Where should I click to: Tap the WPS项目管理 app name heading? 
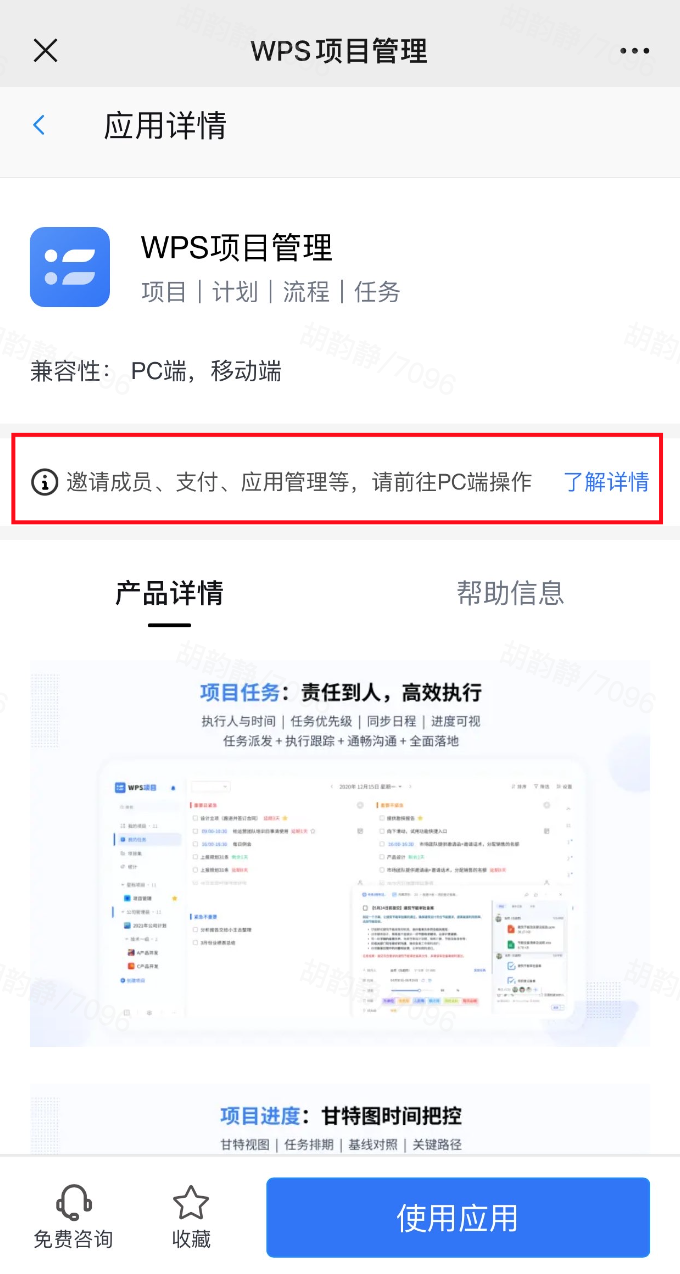[x=237, y=247]
